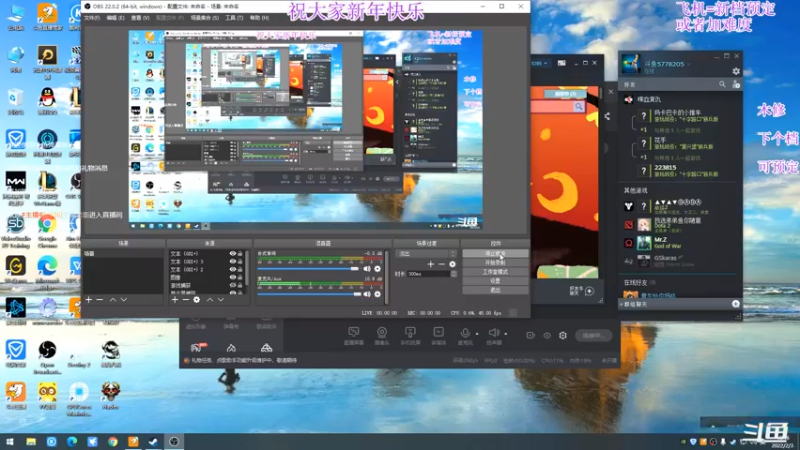Click the share icon beside the game window
This screenshot has height=450, width=800.
click(607, 116)
